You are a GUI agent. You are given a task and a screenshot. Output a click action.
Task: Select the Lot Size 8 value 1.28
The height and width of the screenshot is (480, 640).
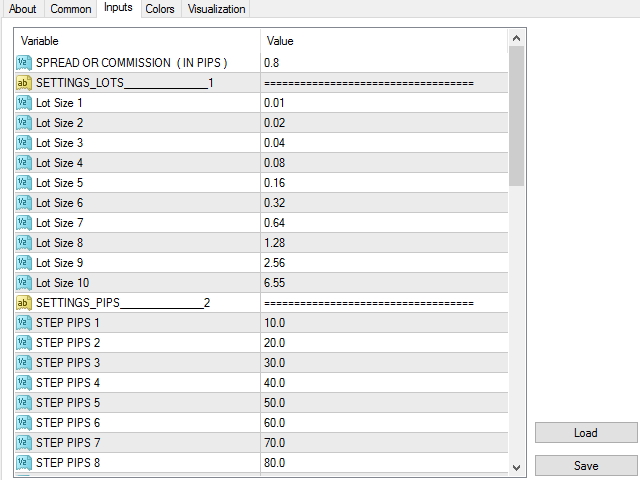tap(274, 243)
